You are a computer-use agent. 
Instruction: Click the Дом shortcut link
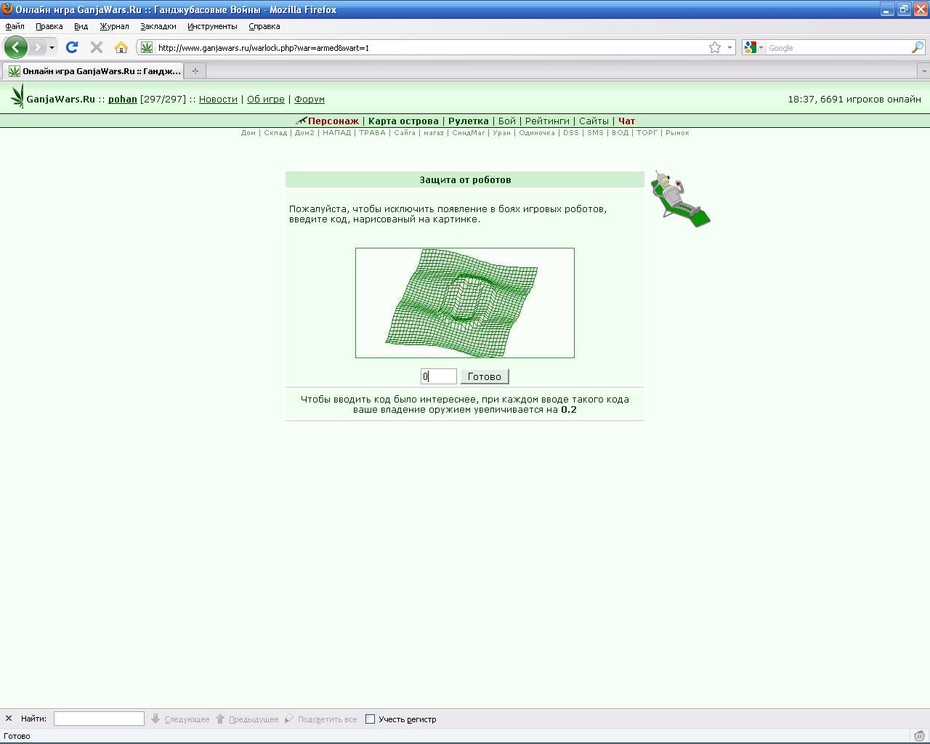(248, 133)
